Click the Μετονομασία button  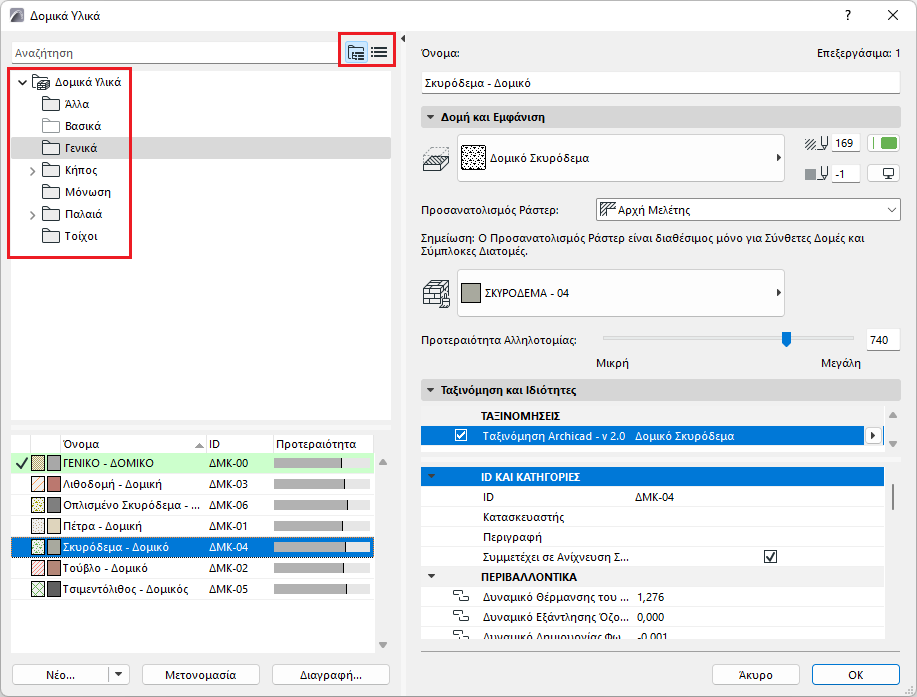pyautogui.click(x=201, y=674)
